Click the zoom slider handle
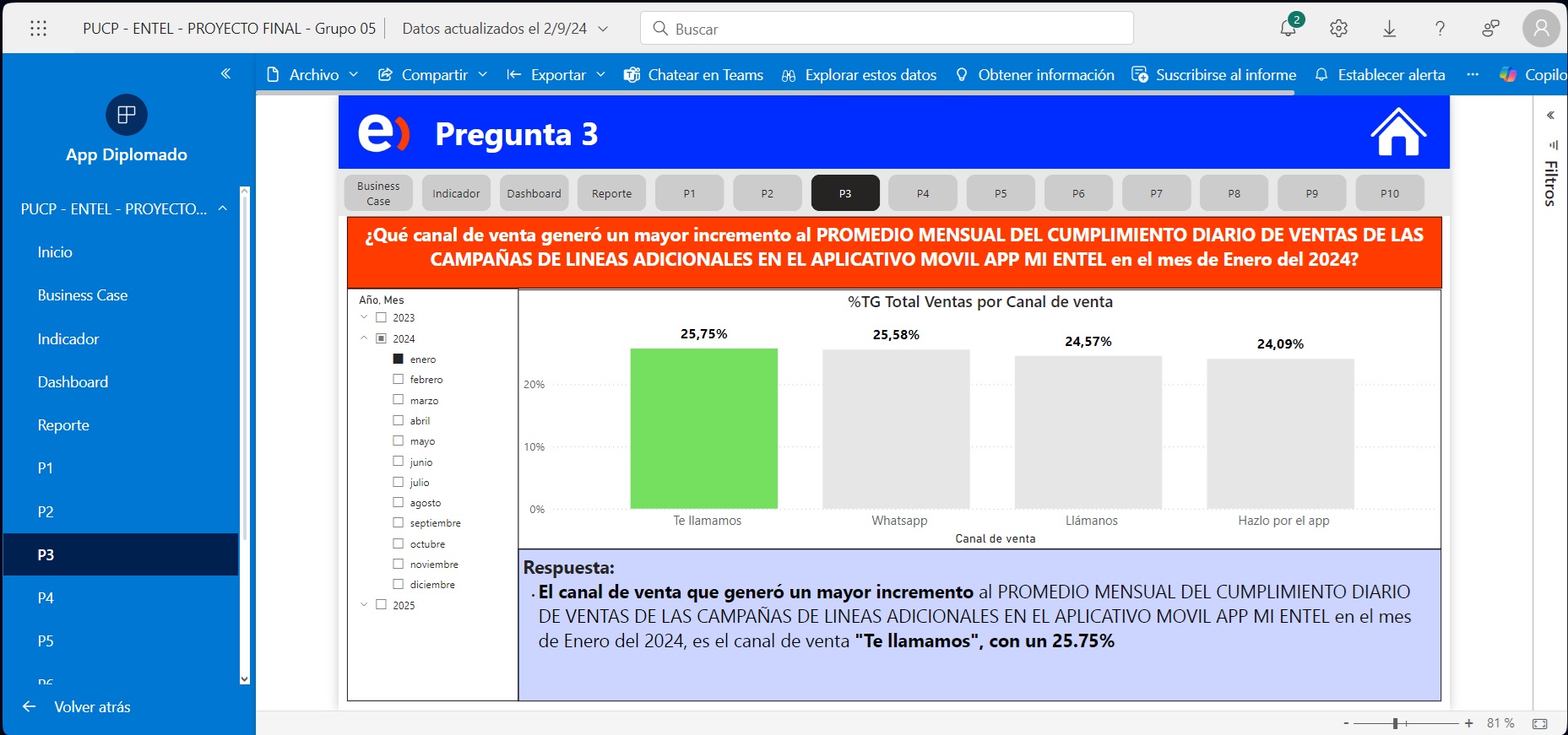The width and height of the screenshot is (1568, 735). click(1396, 723)
